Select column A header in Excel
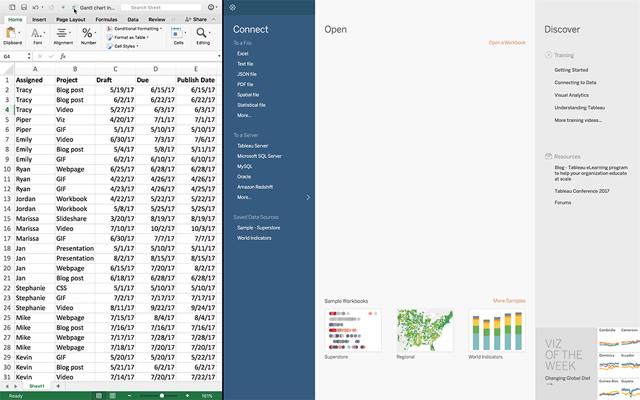The width and height of the screenshot is (640, 400). coord(35,69)
